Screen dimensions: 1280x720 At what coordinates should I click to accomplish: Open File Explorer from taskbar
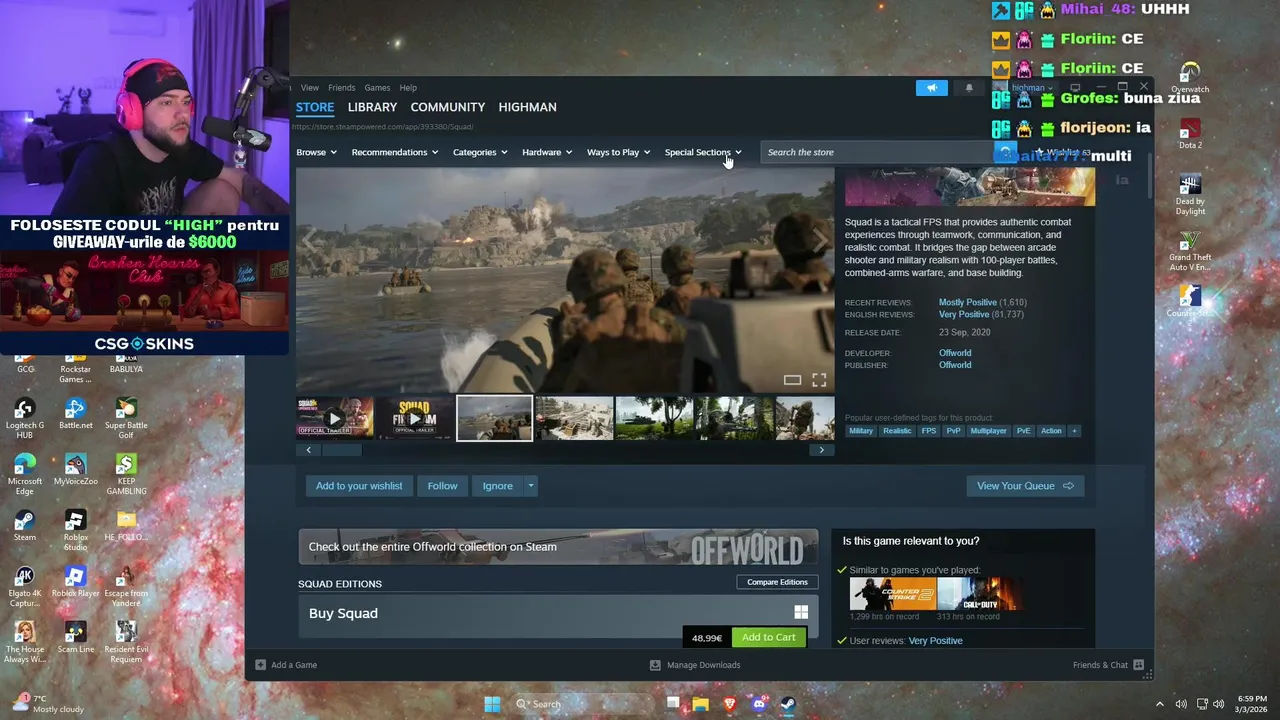pyautogui.click(x=701, y=704)
